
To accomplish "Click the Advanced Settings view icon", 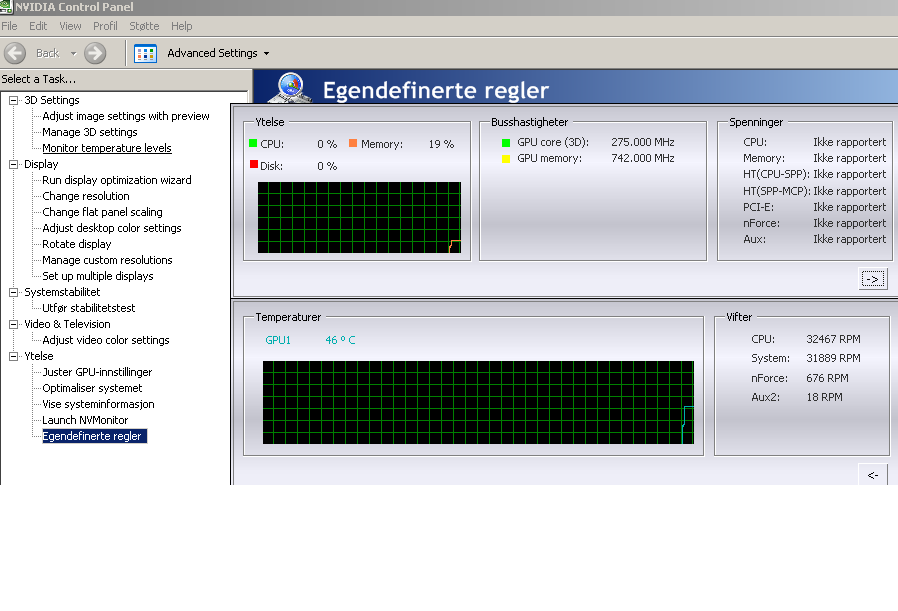I will (x=145, y=53).
